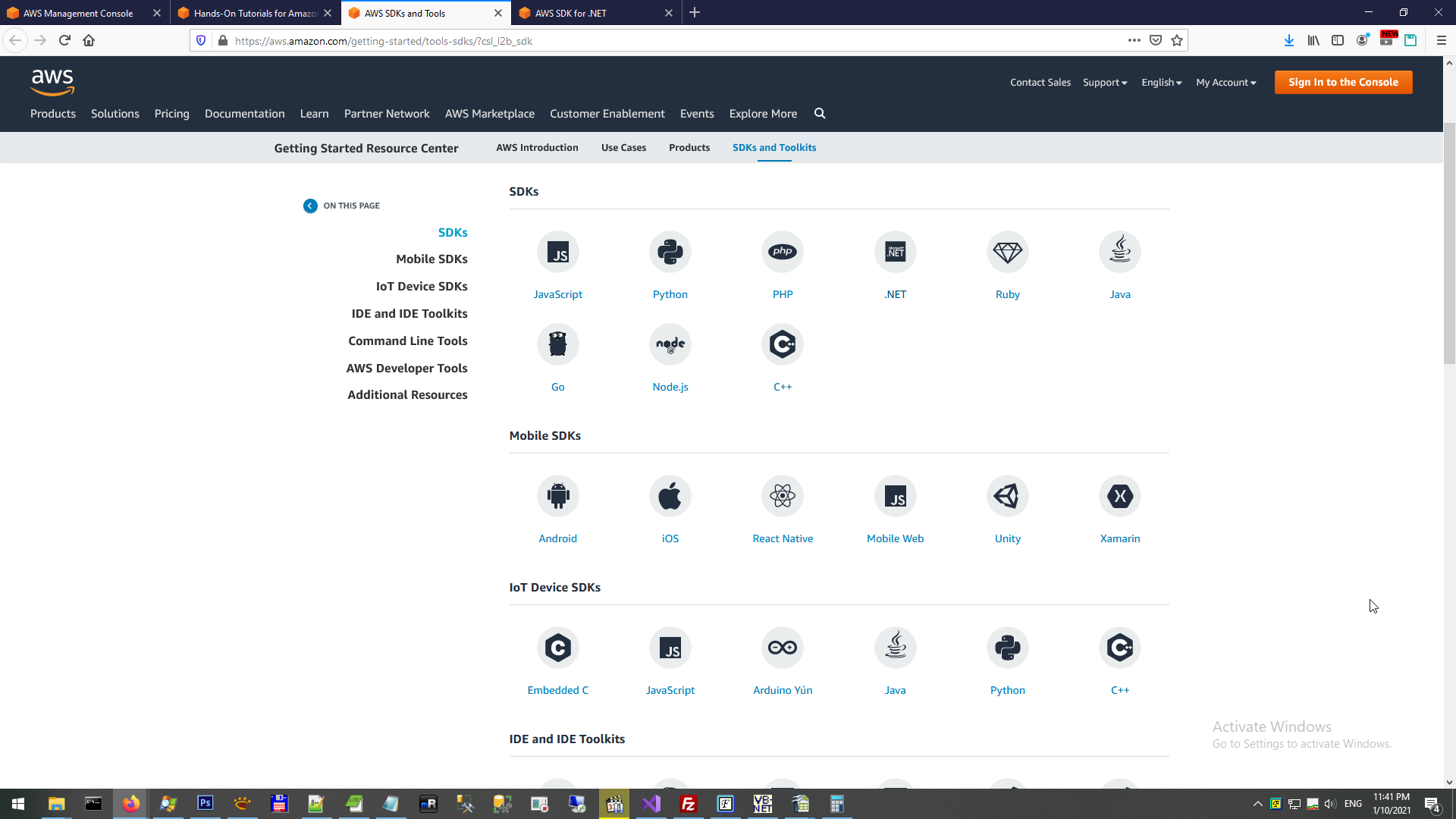The height and width of the screenshot is (819, 1456).
Task: Click Sign In to the Console button
Action: pyautogui.click(x=1342, y=82)
